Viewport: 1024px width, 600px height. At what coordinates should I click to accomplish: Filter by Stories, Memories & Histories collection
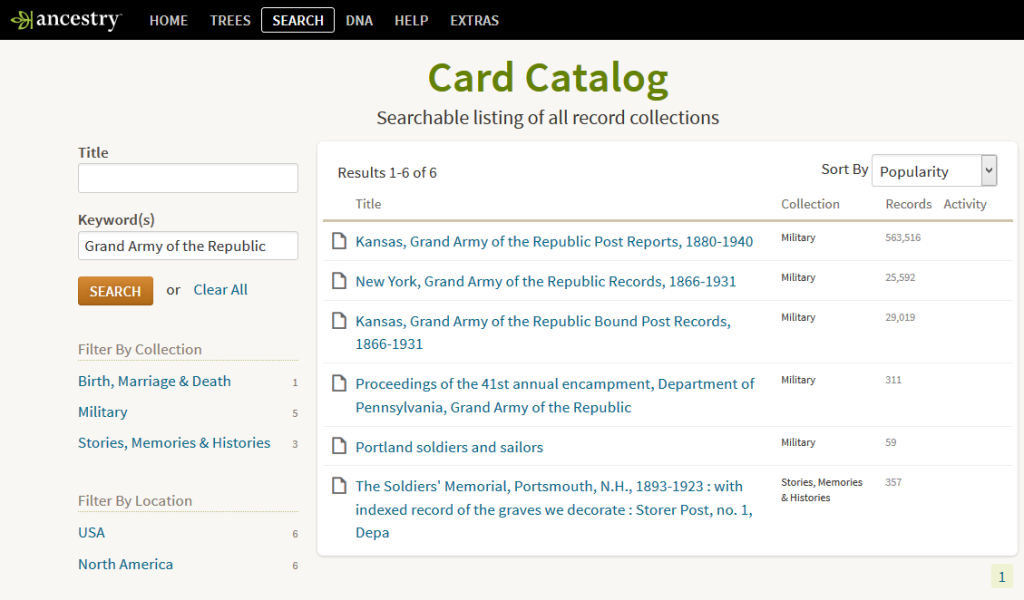point(174,443)
